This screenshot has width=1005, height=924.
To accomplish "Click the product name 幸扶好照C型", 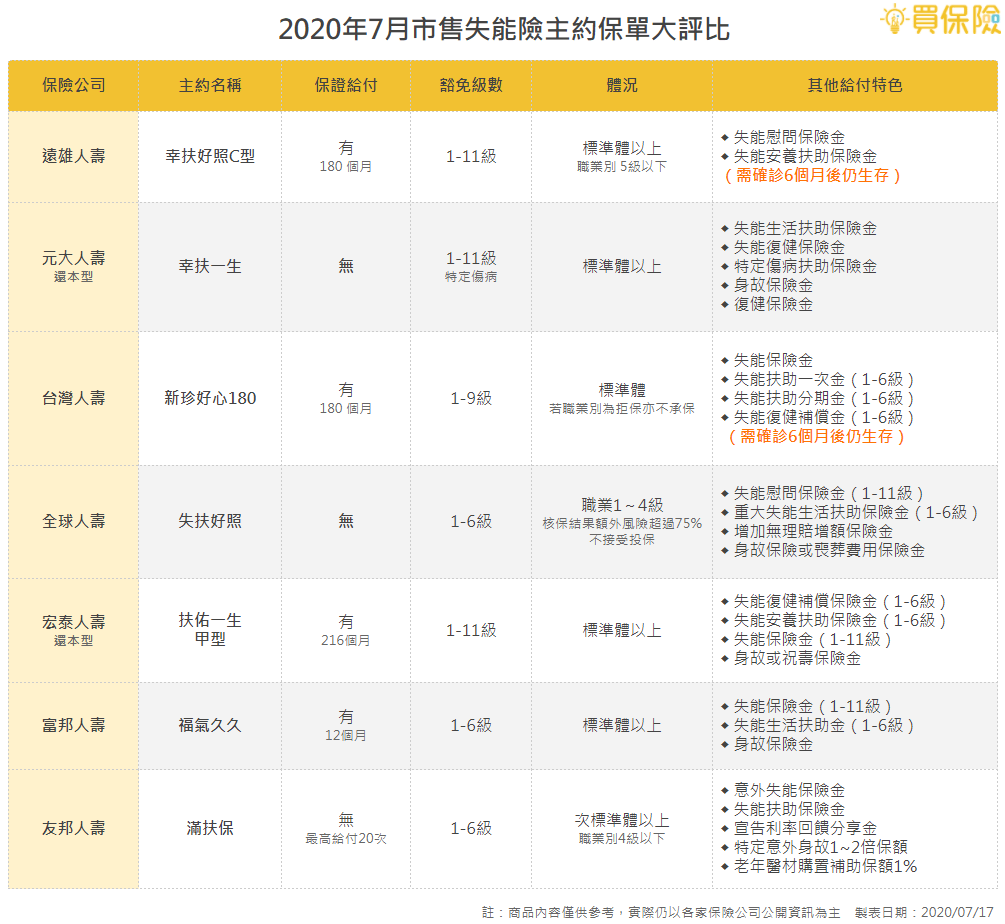I will (x=210, y=156).
